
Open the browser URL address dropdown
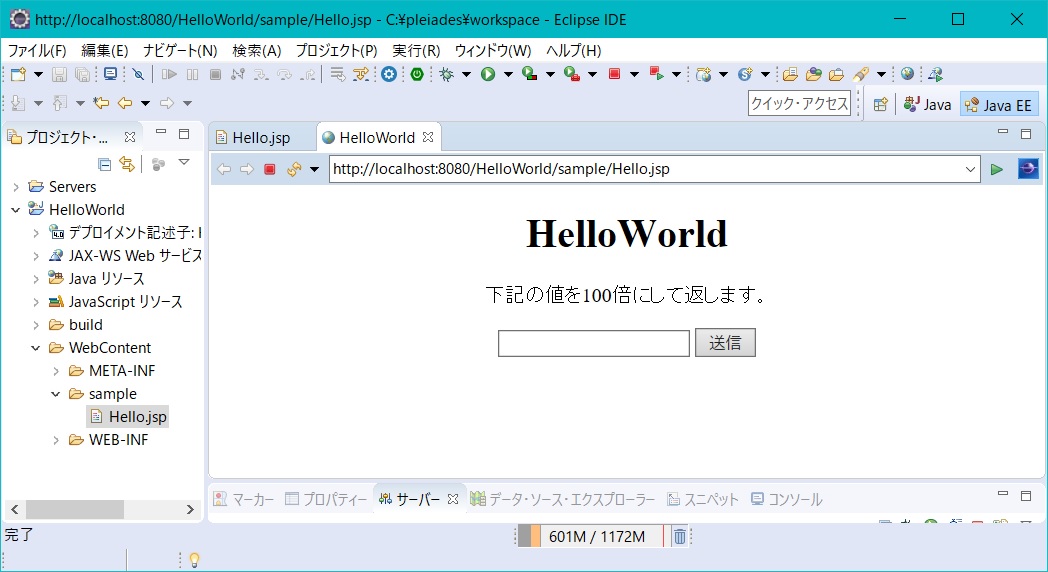970,169
